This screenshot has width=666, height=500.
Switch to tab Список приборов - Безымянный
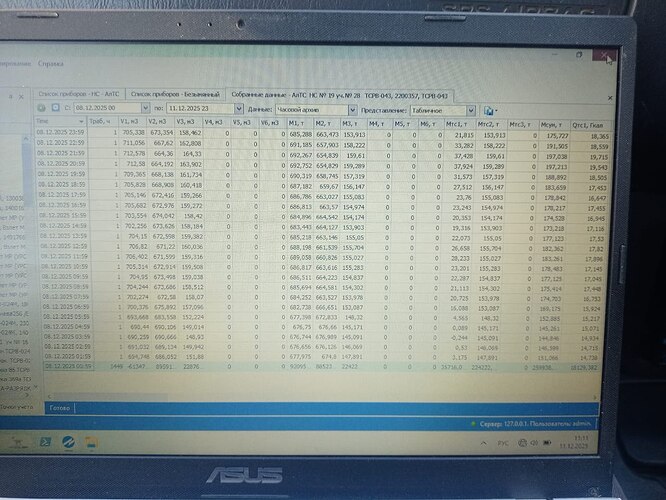[176, 93]
